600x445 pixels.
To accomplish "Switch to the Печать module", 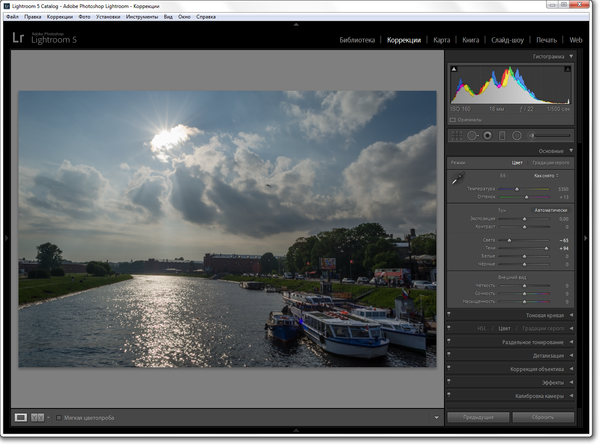I will [x=546, y=40].
